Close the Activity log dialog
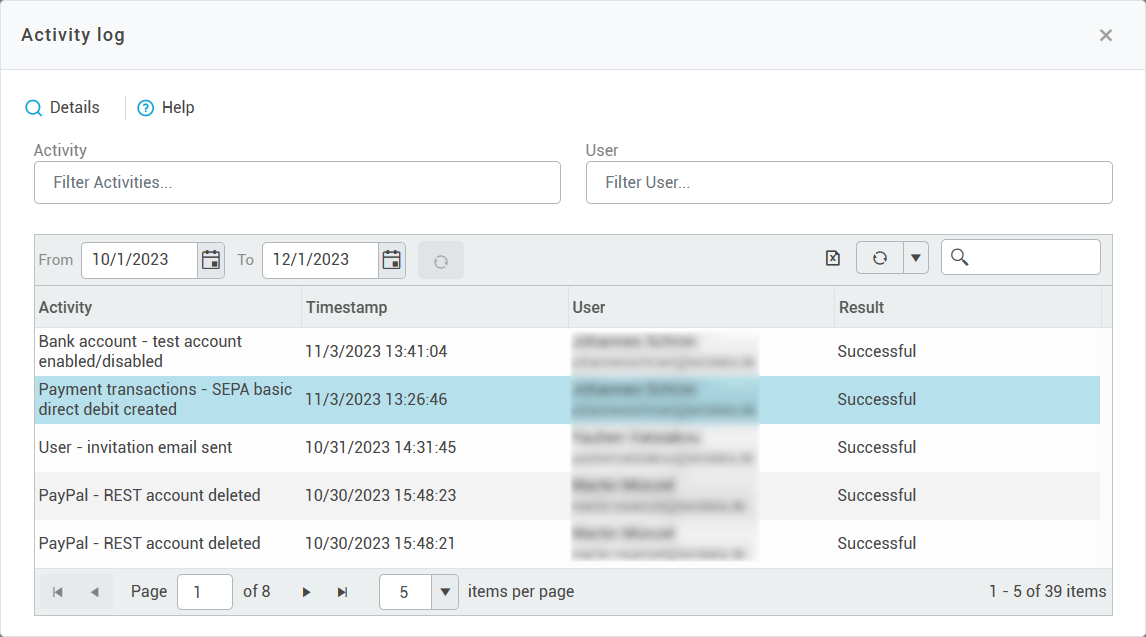1146x637 pixels. pos(1105,36)
